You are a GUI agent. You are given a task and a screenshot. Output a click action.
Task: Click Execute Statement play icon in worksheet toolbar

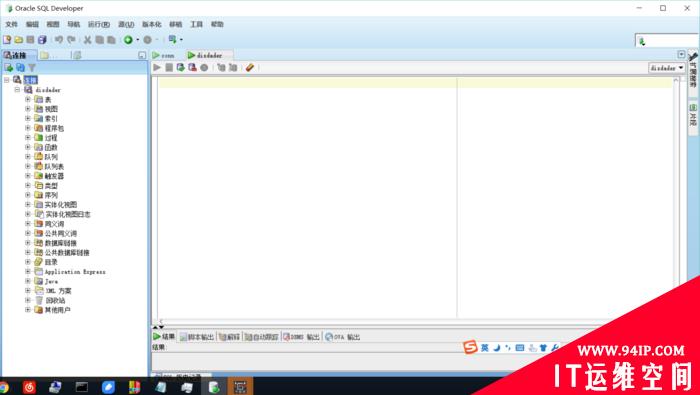tap(157, 67)
